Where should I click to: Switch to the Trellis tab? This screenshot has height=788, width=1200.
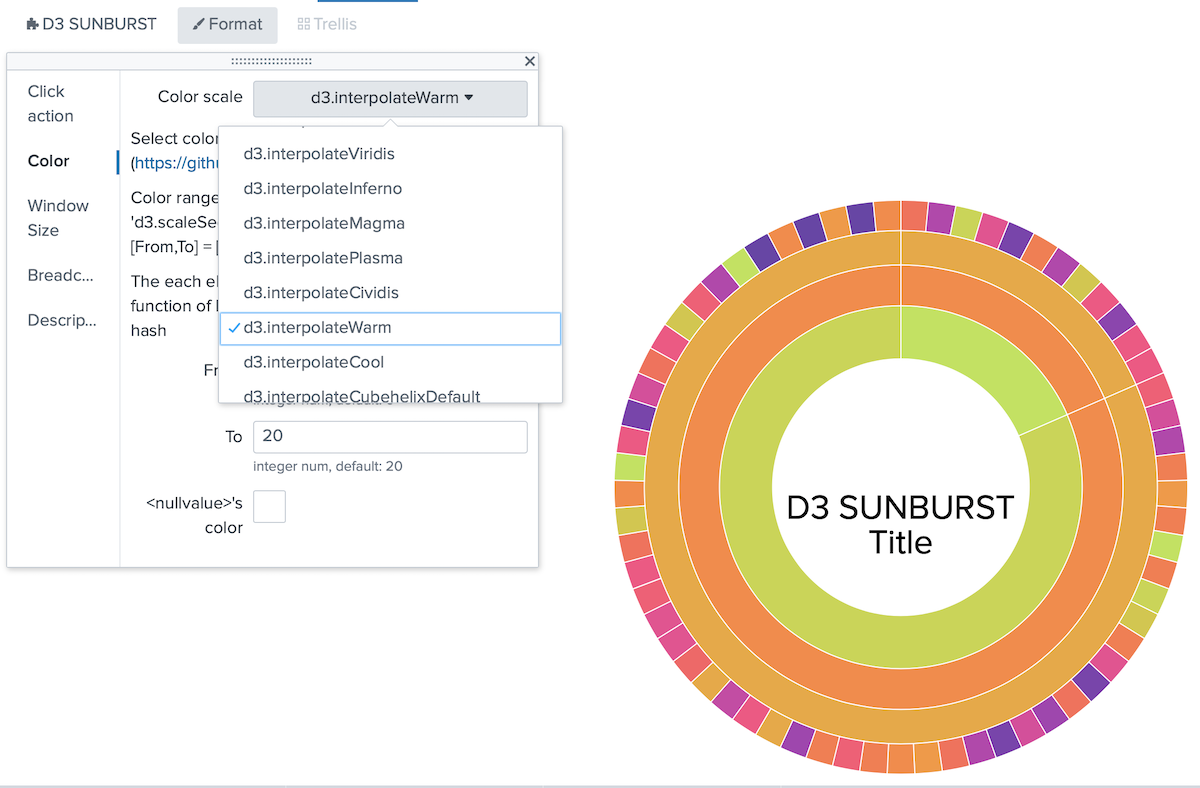327,24
